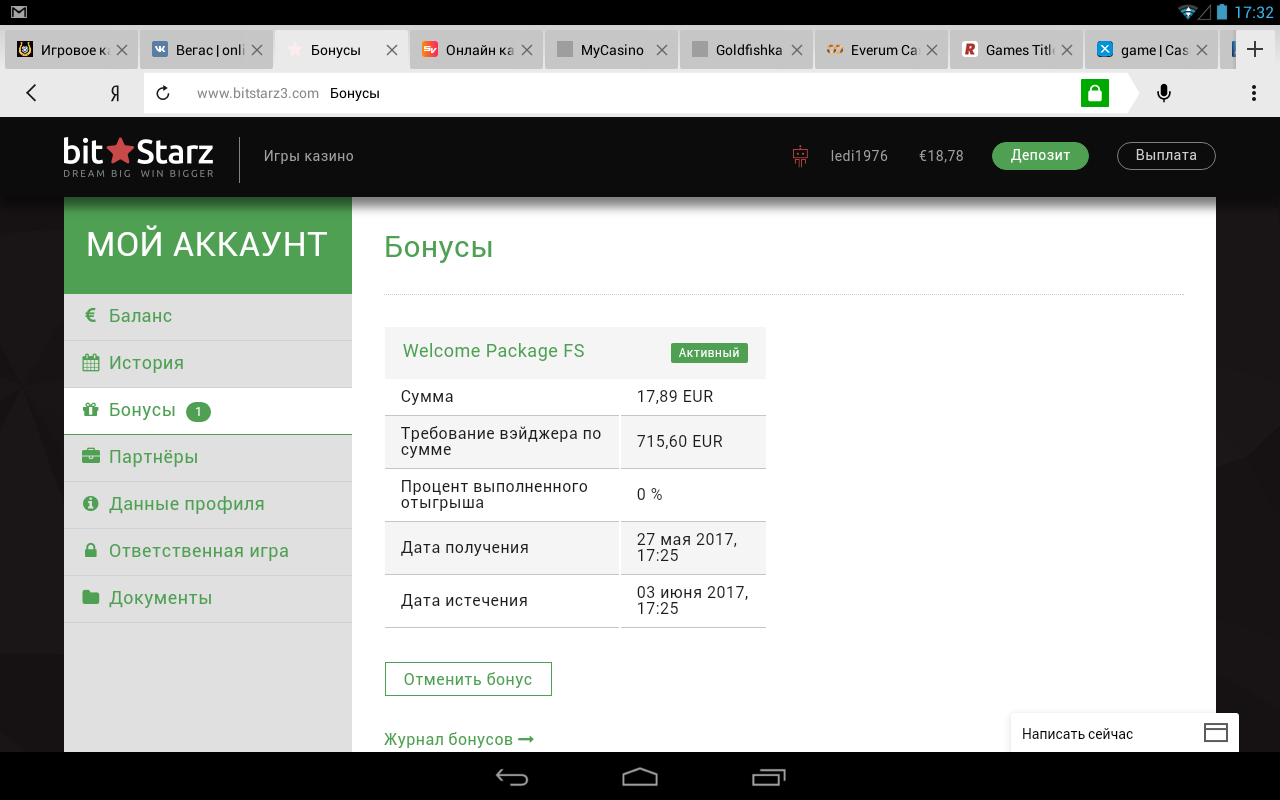Image resolution: width=1280 pixels, height=800 pixels.
Task: Tap the robot avatar icon
Action: coord(799,156)
